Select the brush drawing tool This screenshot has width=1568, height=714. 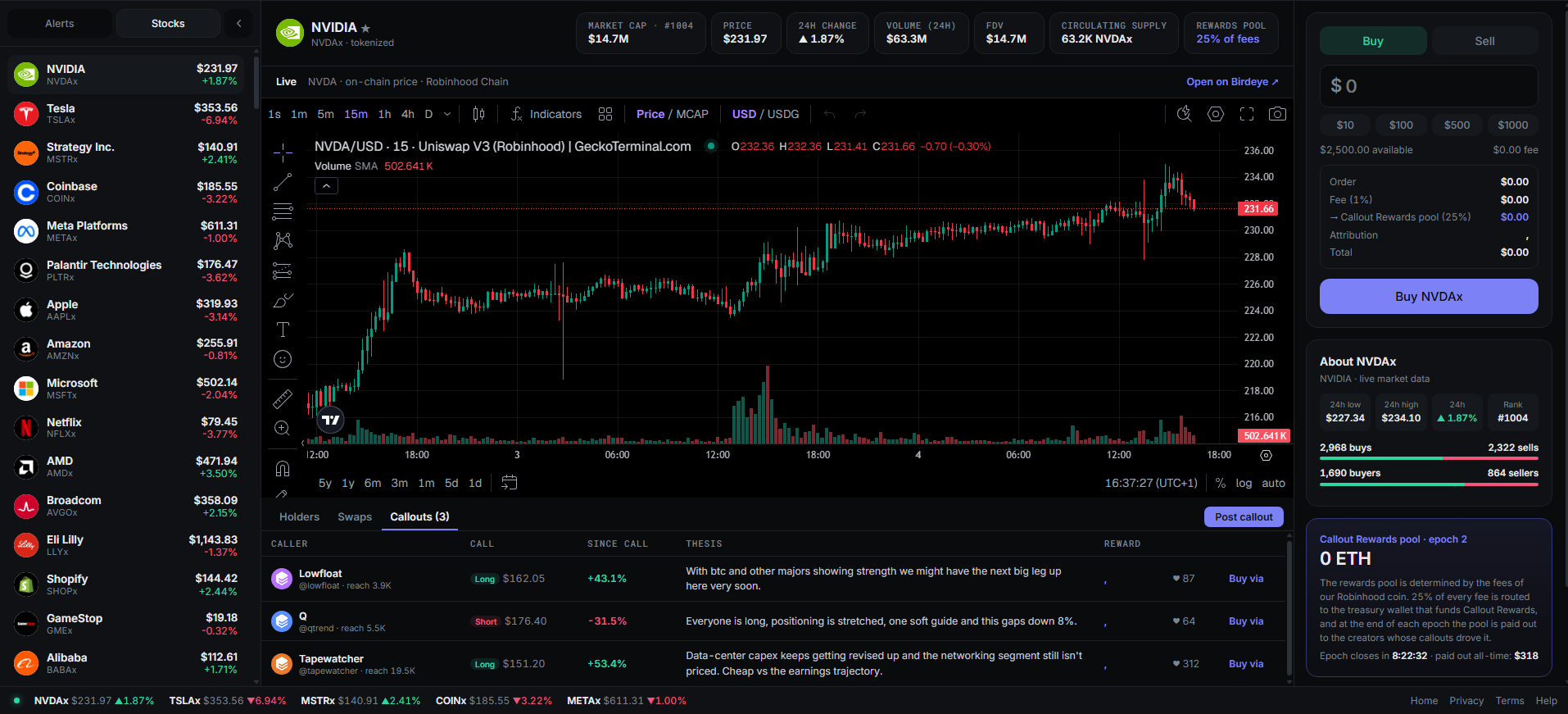283,300
